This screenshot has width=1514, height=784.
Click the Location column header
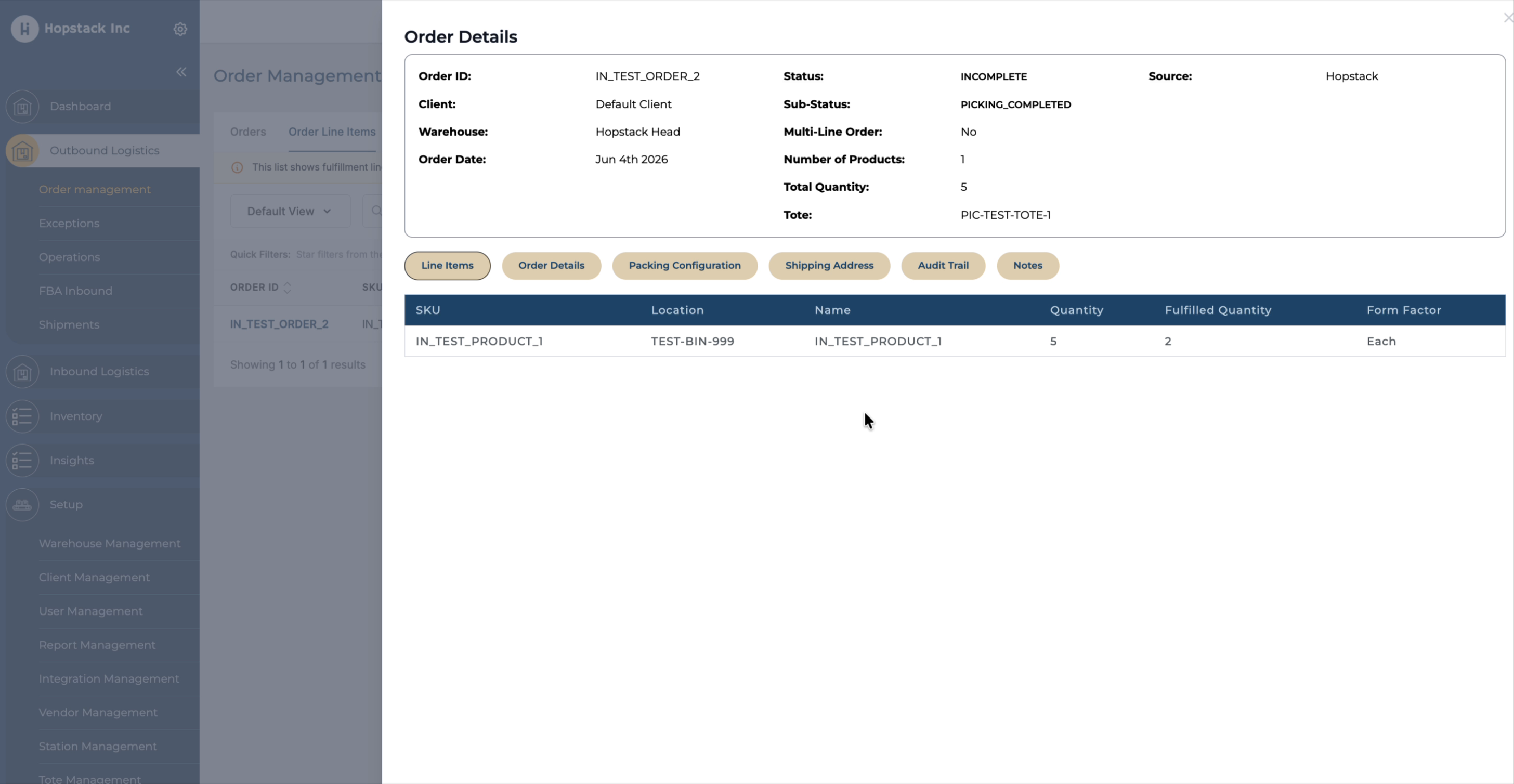pos(677,310)
